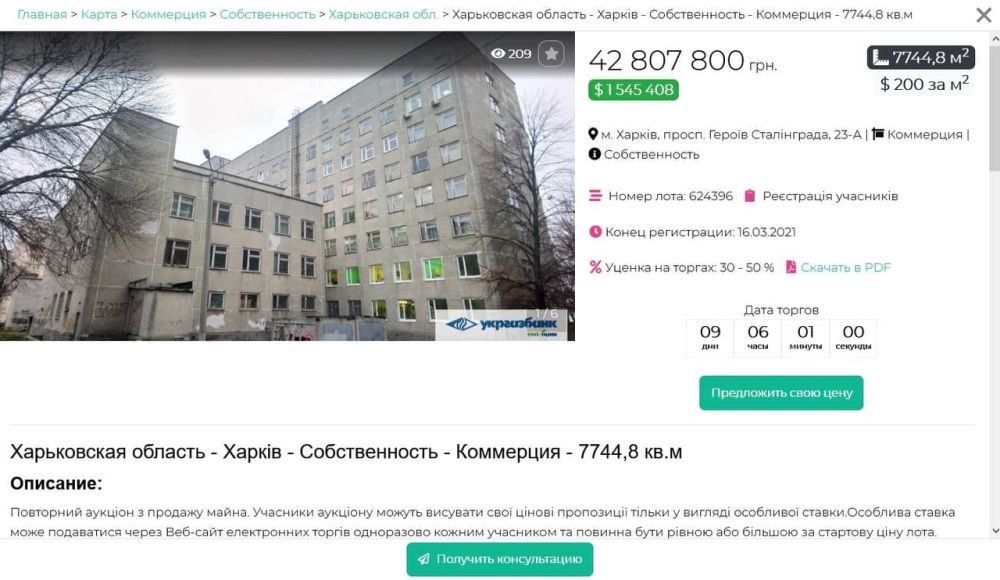Screen dimensions: 1000x580
Task: Click Получить консультацию button
Action: click(x=500, y=559)
